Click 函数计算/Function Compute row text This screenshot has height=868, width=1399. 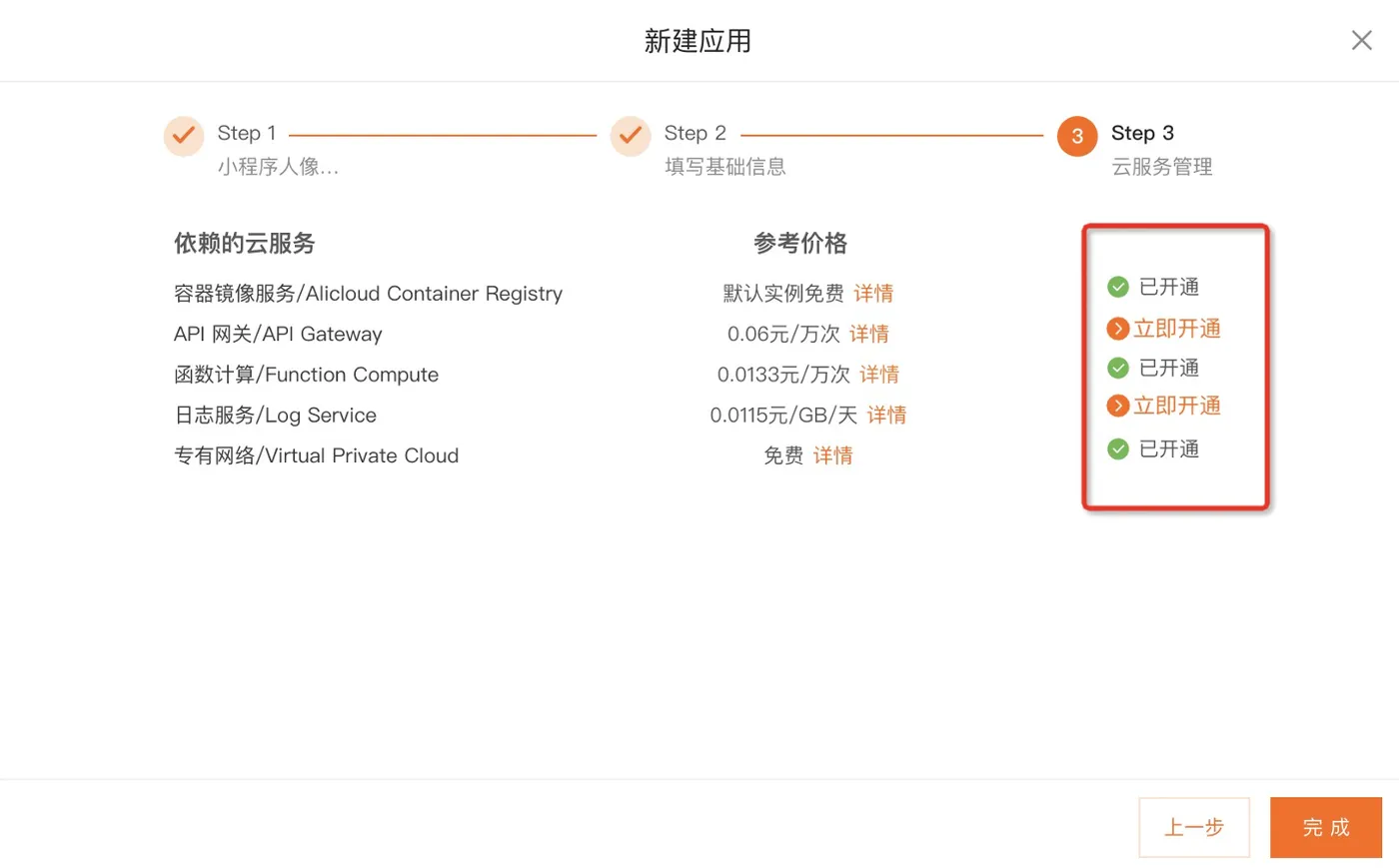(x=306, y=375)
